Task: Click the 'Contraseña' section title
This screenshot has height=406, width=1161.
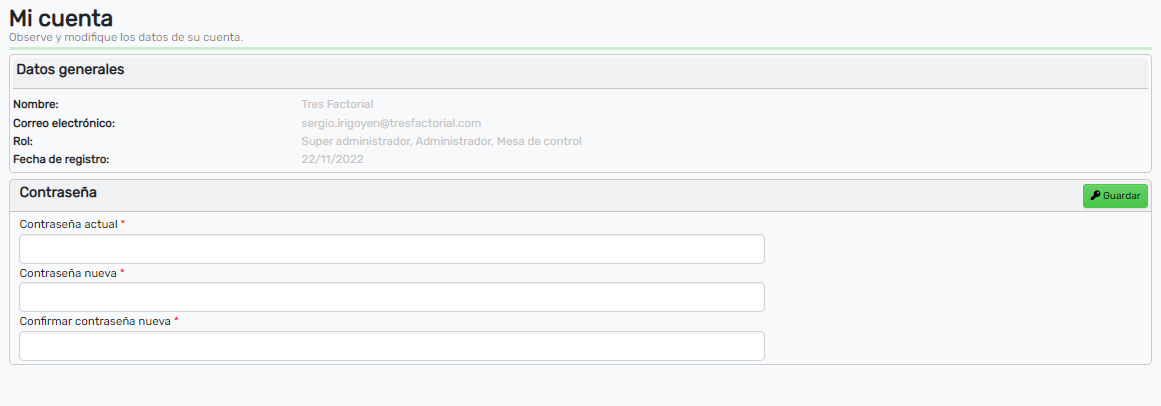Action: [x=58, y=191]
